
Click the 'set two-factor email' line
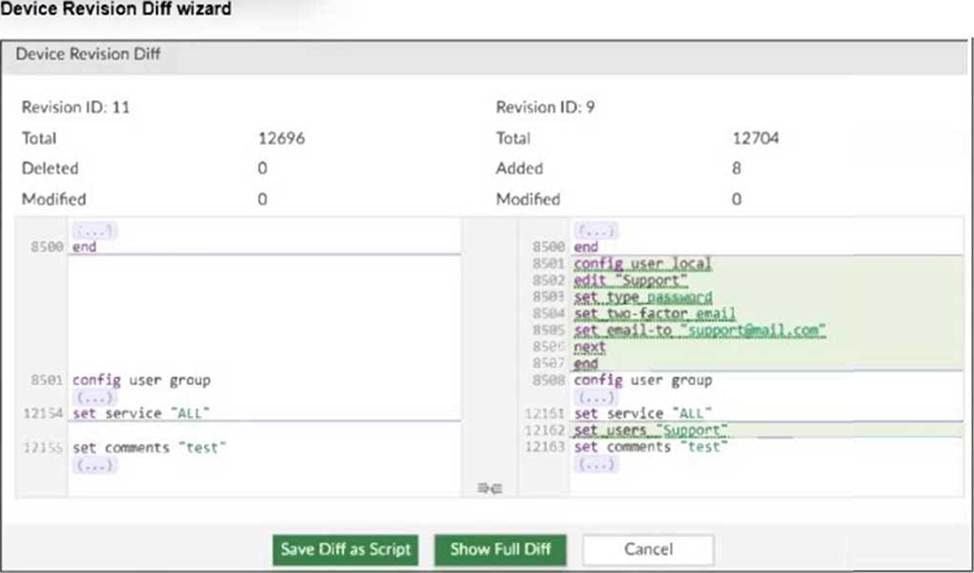coord(654,314)
